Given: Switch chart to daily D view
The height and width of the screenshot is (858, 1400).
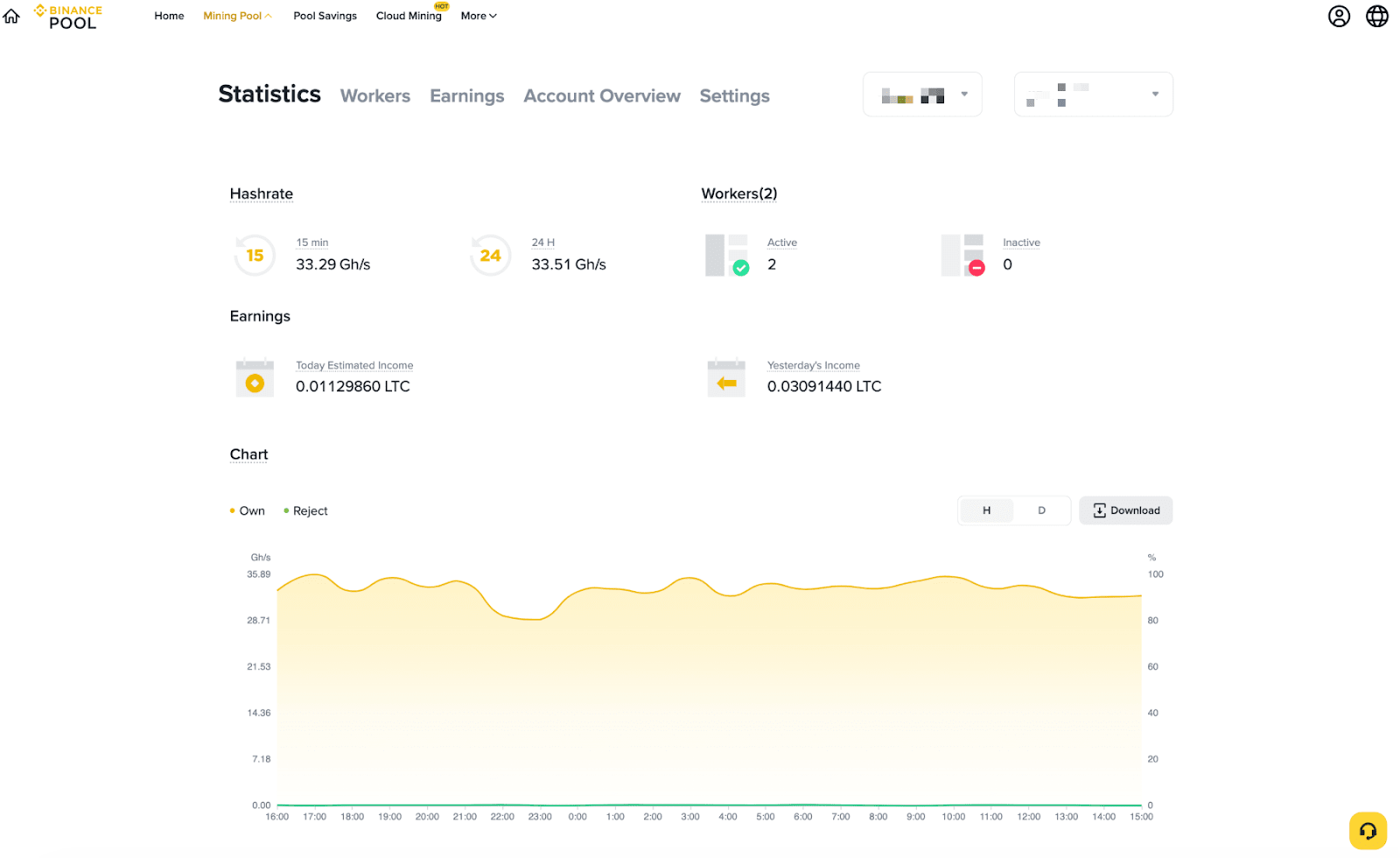Looking at the screenshot, I should [1041, 510].
